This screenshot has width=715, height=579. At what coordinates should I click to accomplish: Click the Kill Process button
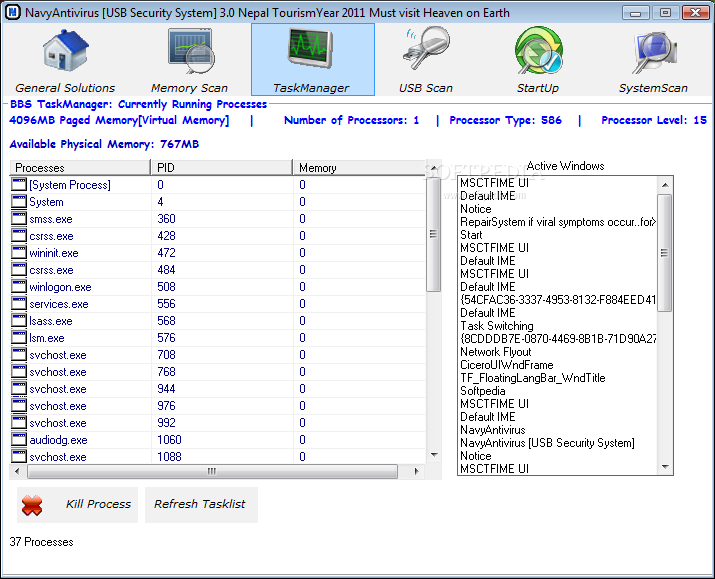pyautogui.click(x=78, y=505)
